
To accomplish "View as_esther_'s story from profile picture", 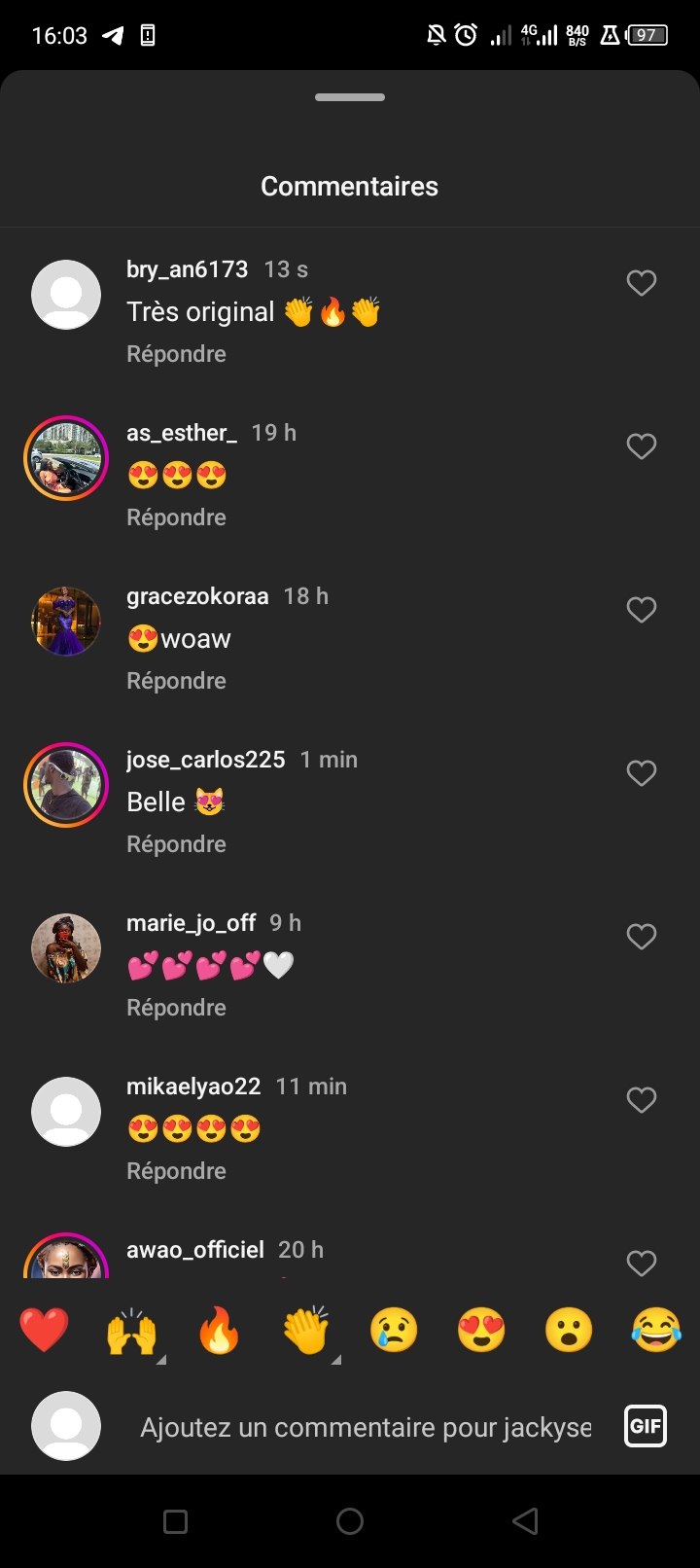I will point(66,458).
